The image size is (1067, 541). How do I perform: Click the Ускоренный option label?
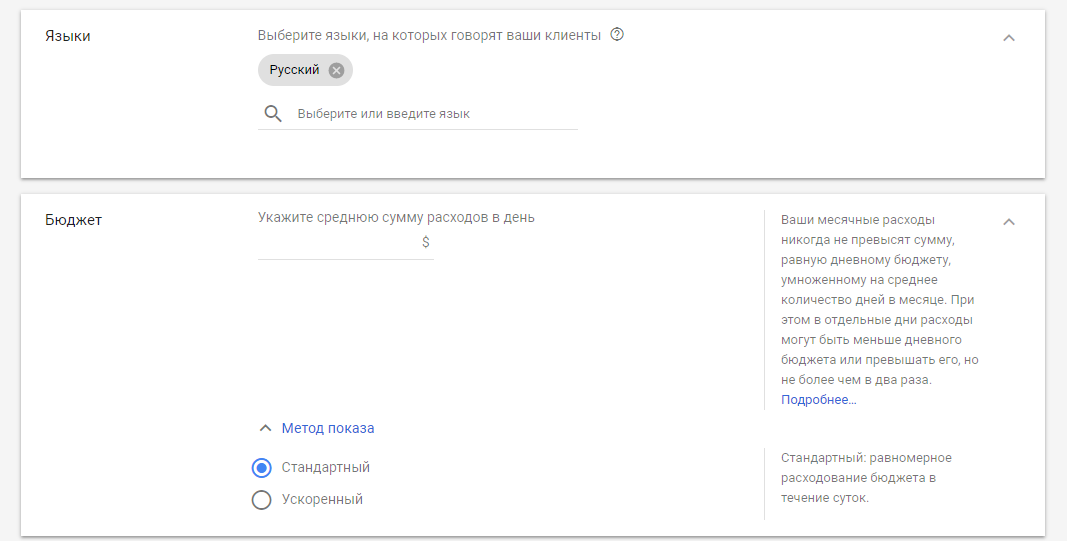click(322, 500)
